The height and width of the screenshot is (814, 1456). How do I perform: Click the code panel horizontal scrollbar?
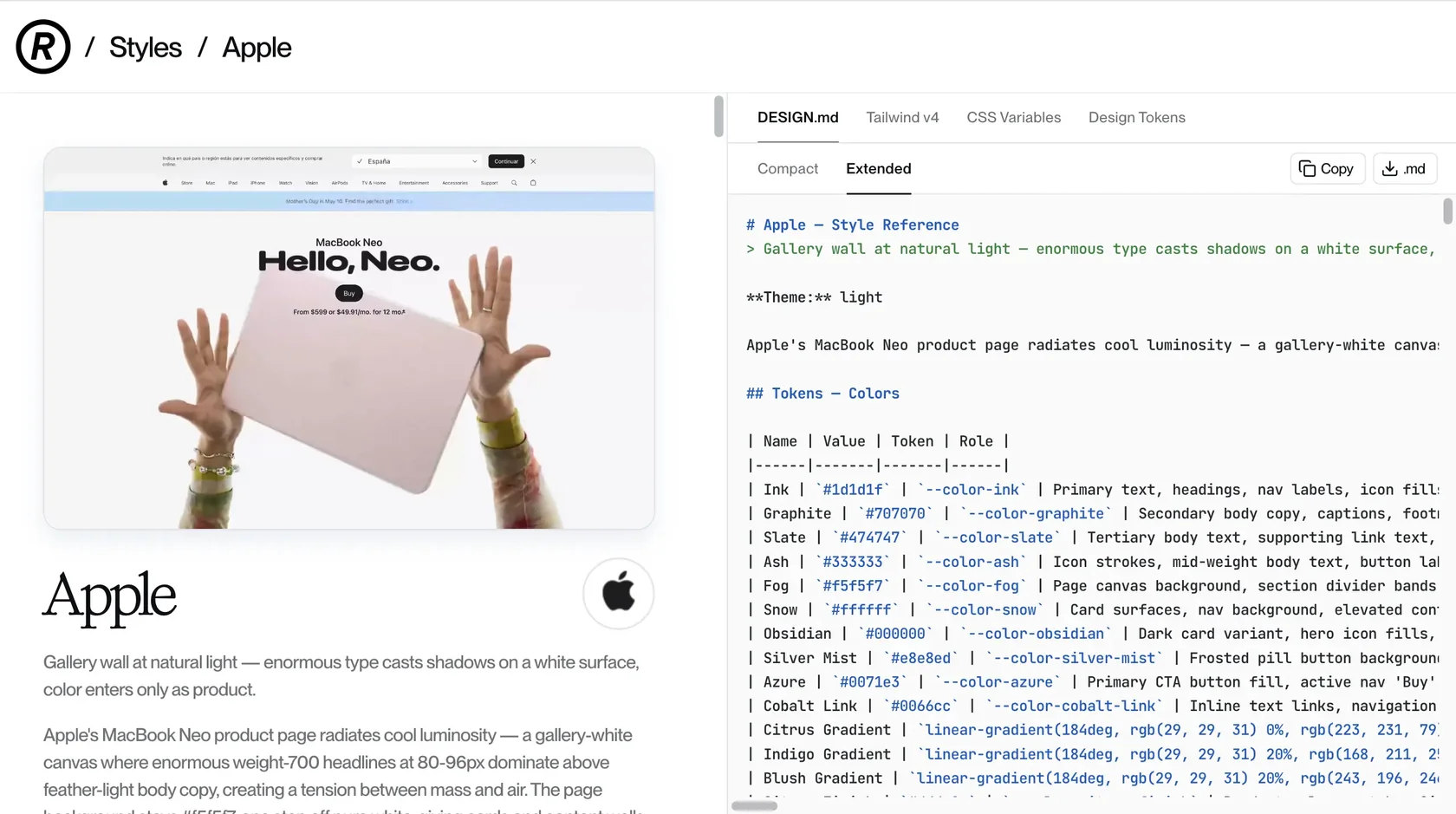point(754,806)
